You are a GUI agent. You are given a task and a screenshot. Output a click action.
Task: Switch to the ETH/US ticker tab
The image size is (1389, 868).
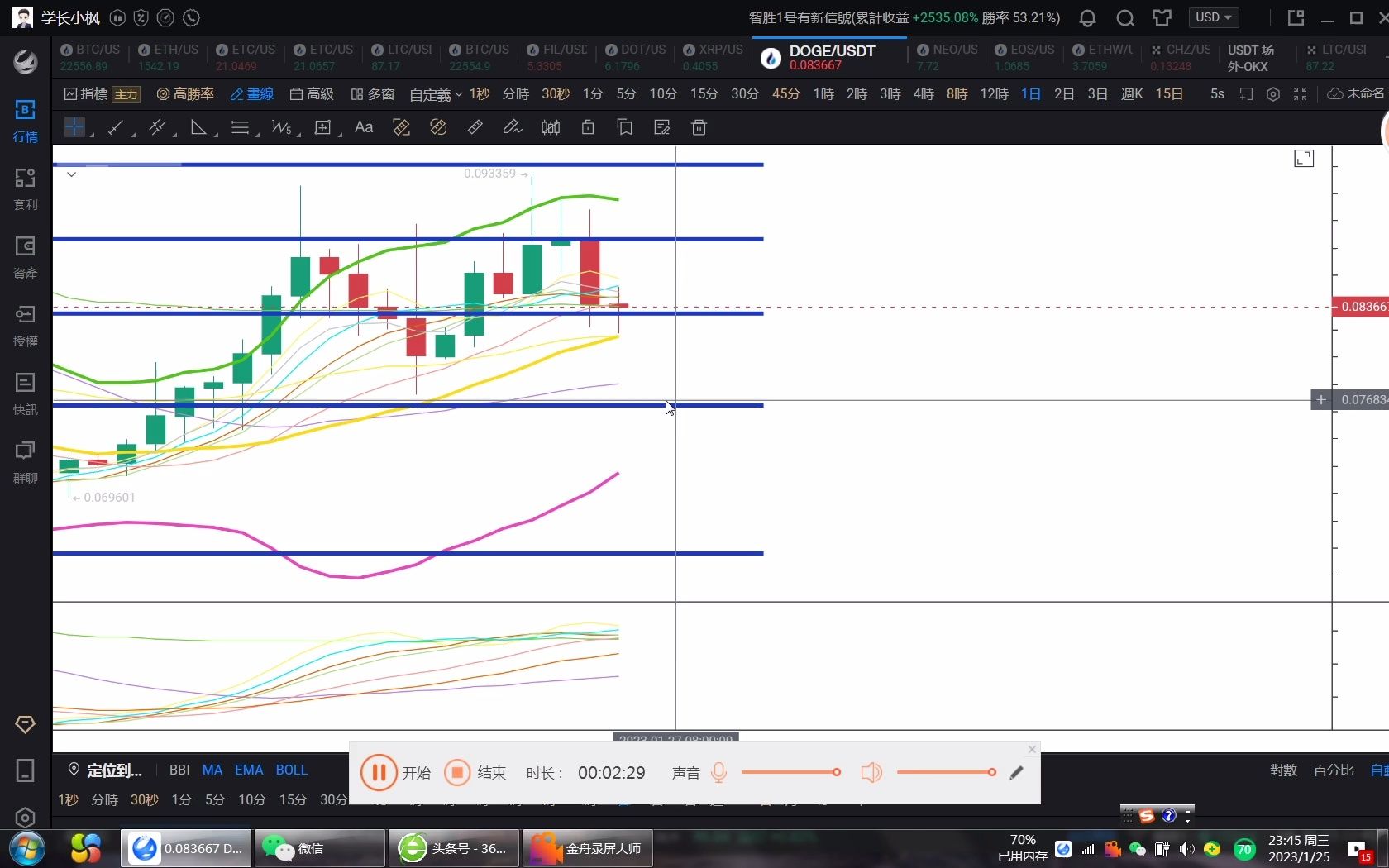pos(169,58)
